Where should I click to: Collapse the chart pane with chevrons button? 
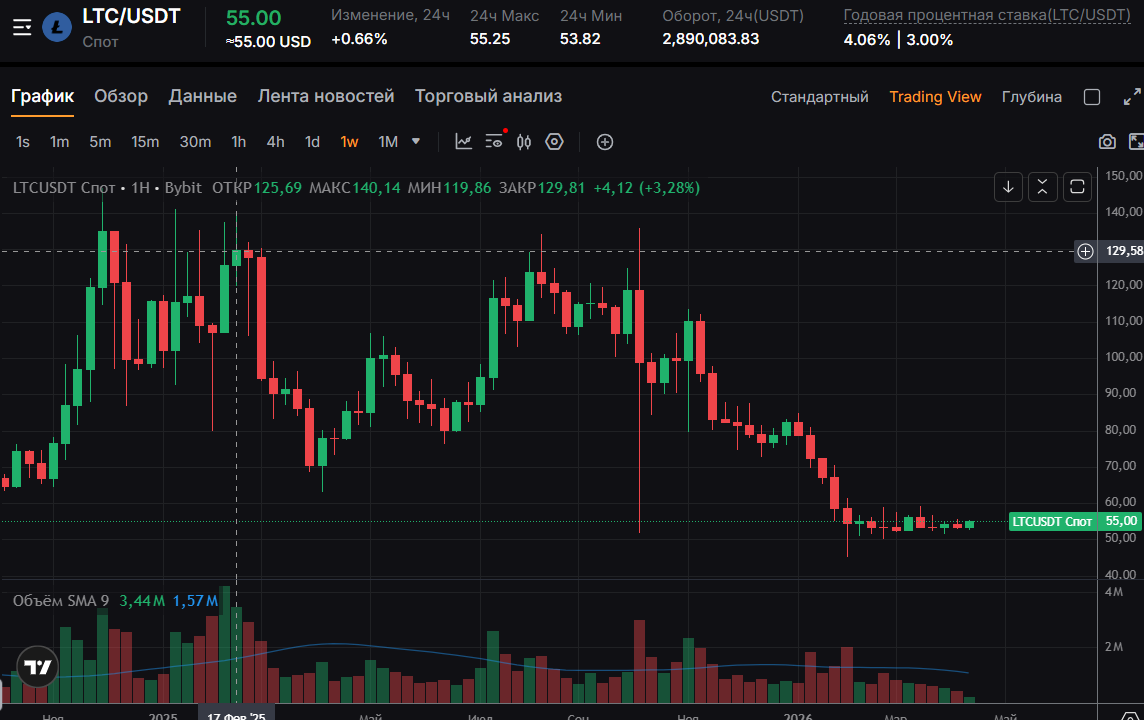tap(1043, 186)
